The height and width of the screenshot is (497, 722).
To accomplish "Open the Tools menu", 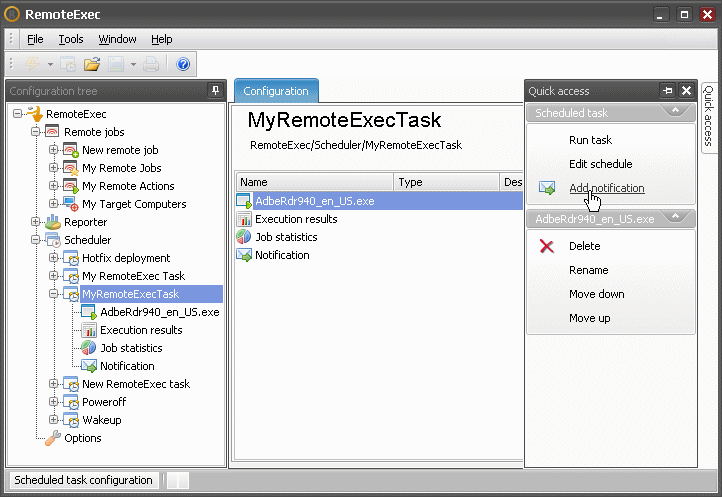I will click(x=70, y=39).
